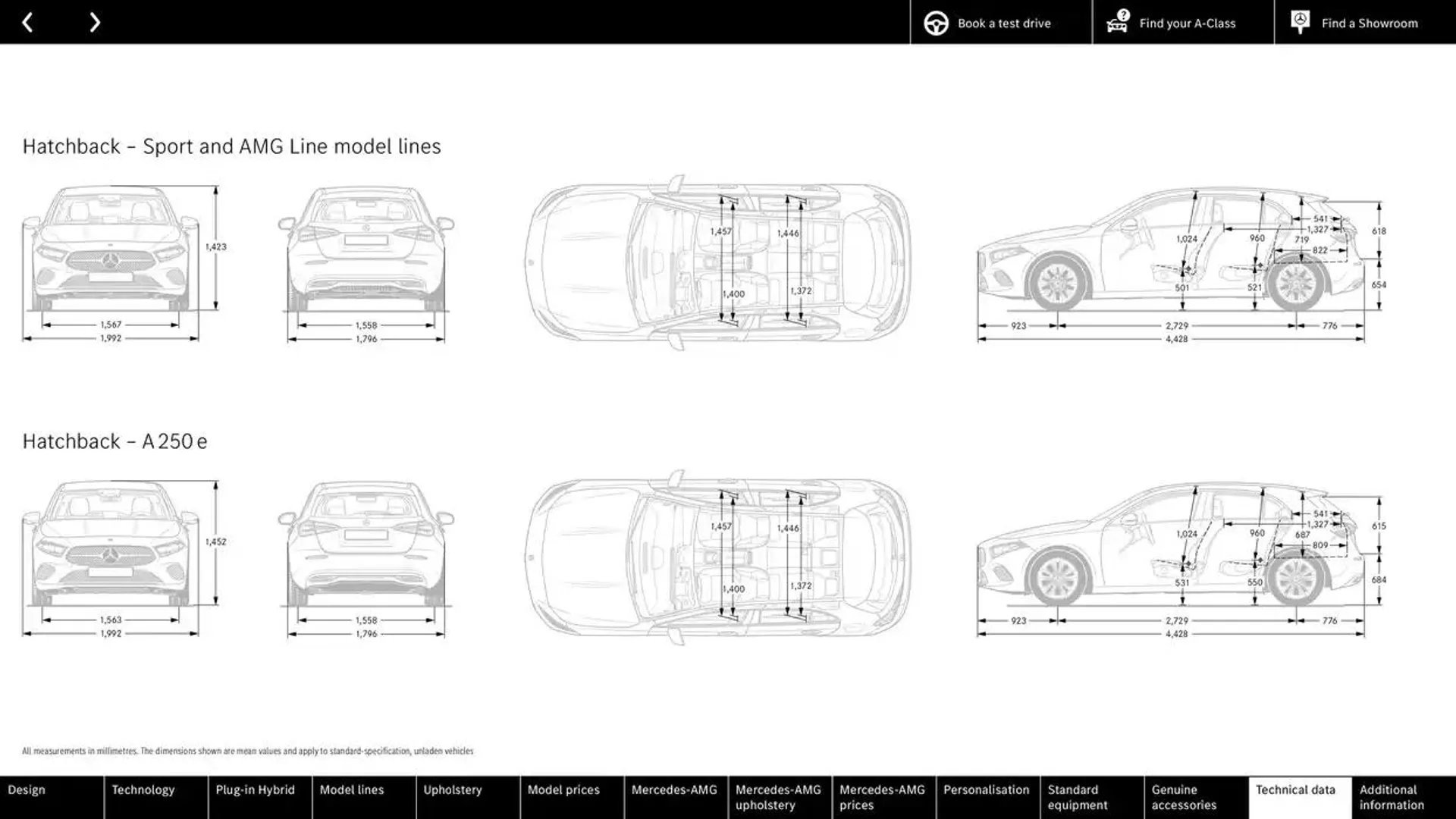The height and width of the screenshot is (819, 1456).
Task: Click the height value '1,423'
Action: point(216,246)
